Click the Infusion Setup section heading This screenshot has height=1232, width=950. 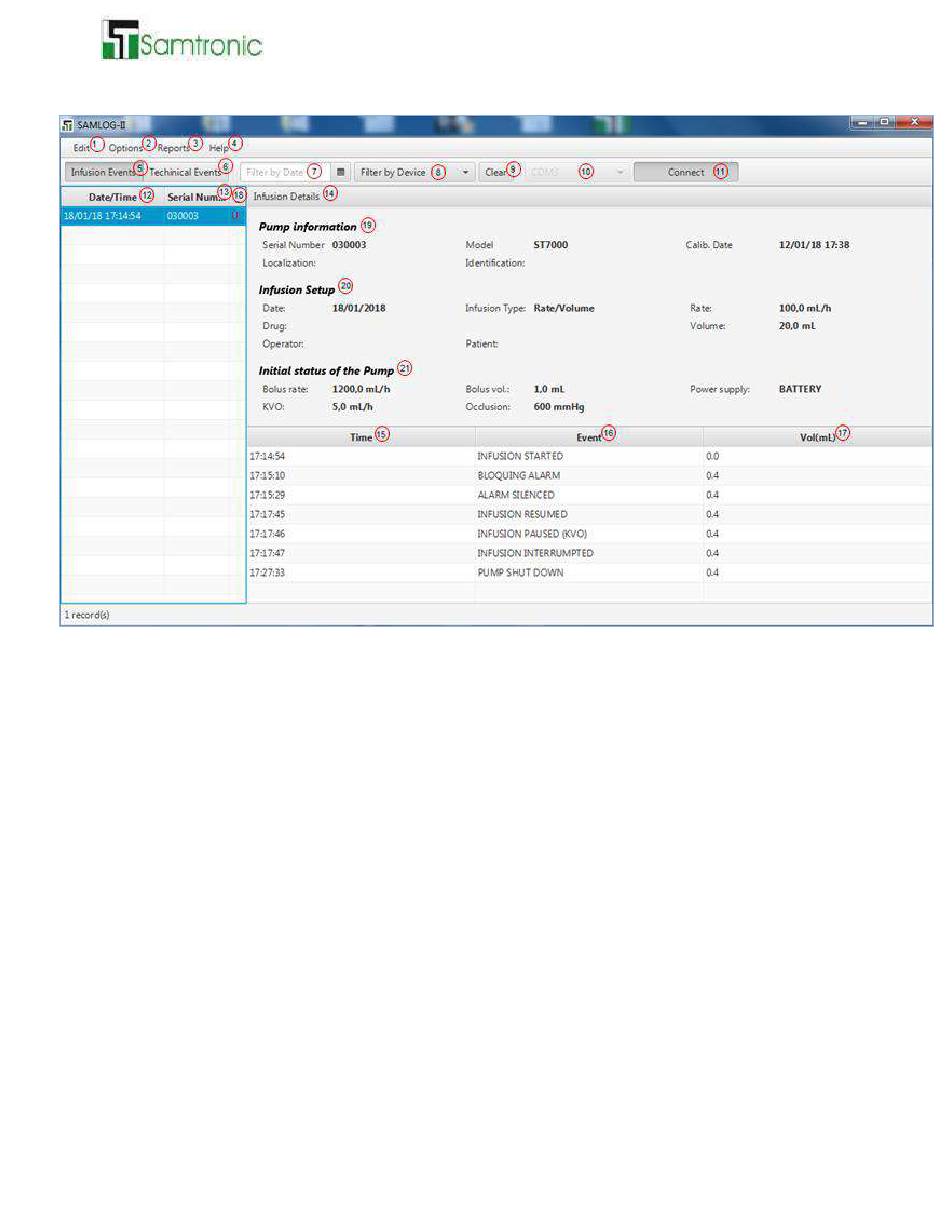point(297,290)
